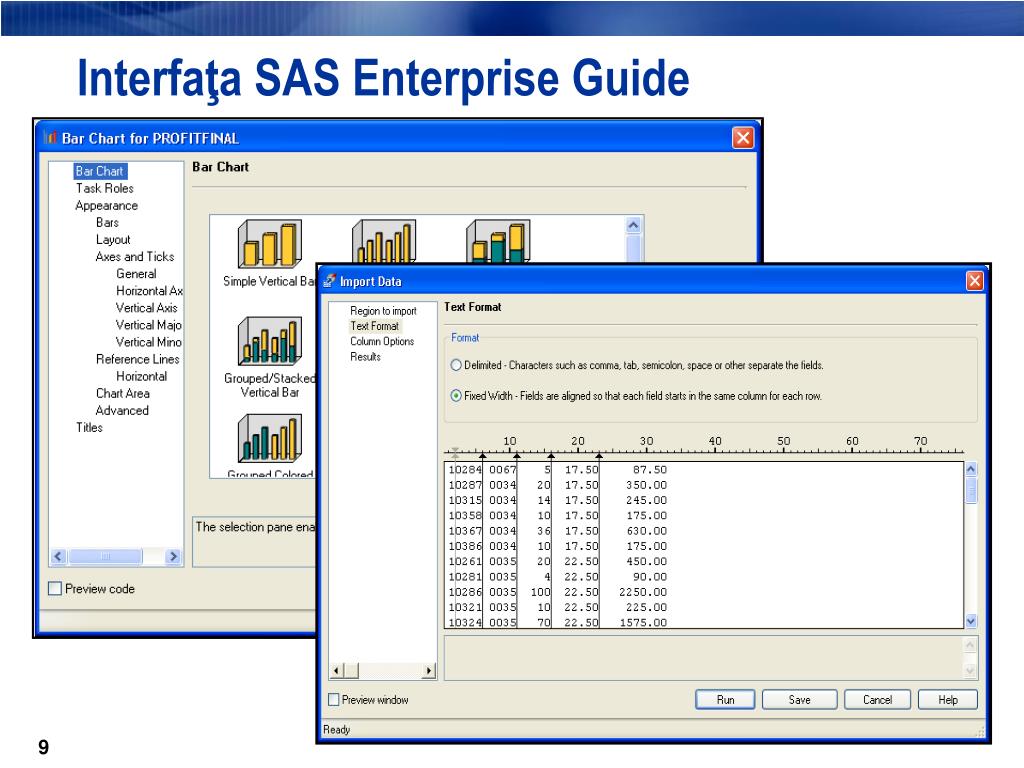Click the column break marker near position 15
The width and height of the screenshot is (1024, 768).
pos(551,456)
